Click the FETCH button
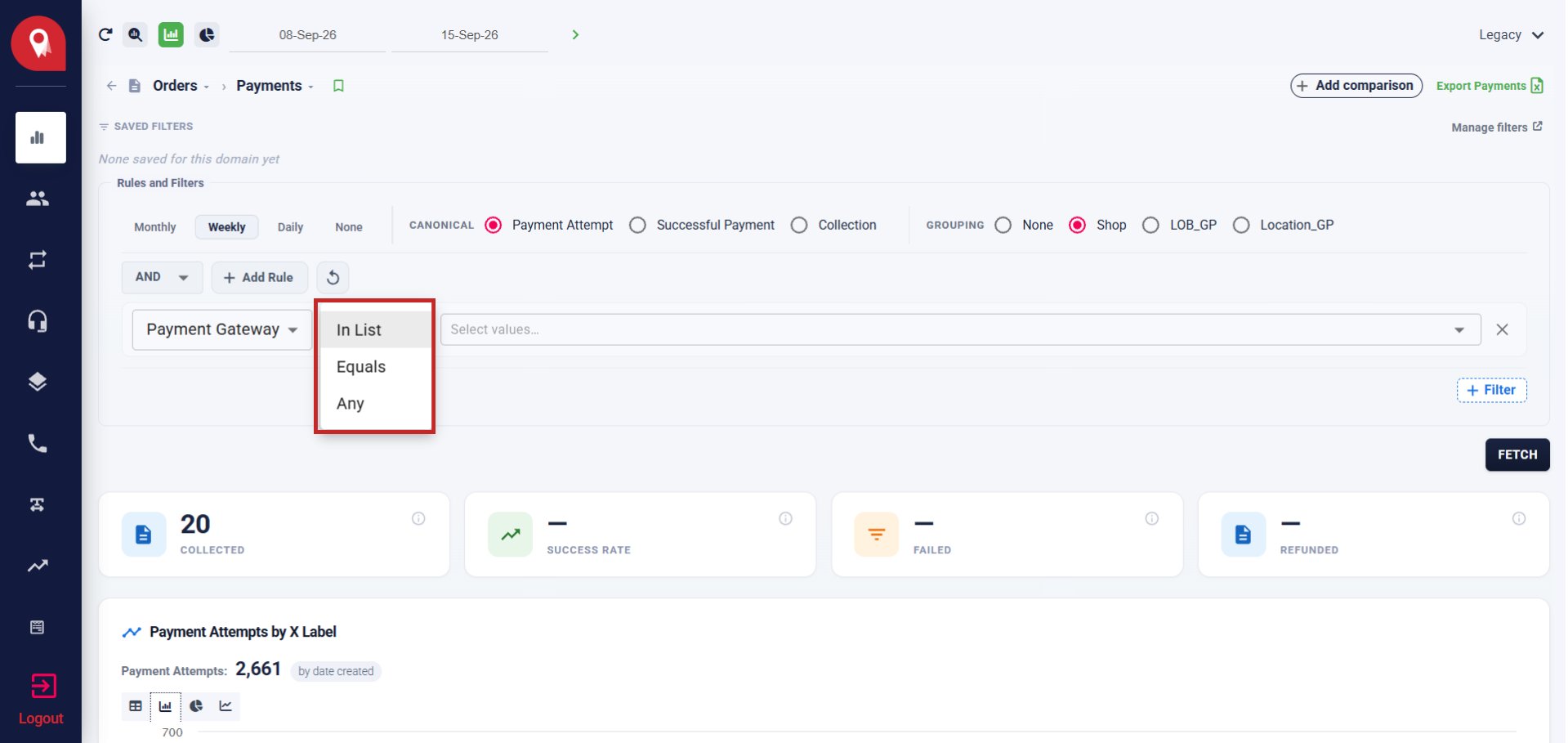1568x743 pixels. [x=1517, y=454]
